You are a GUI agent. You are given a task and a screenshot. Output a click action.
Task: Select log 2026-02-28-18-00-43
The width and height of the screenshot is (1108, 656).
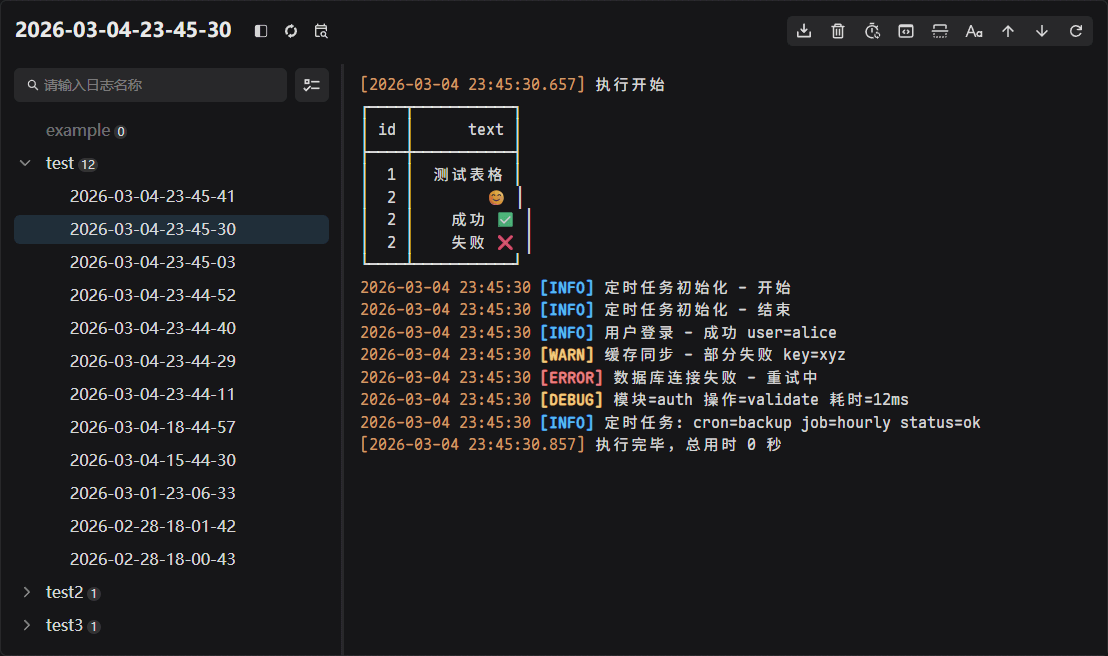[x=152, y=559]
